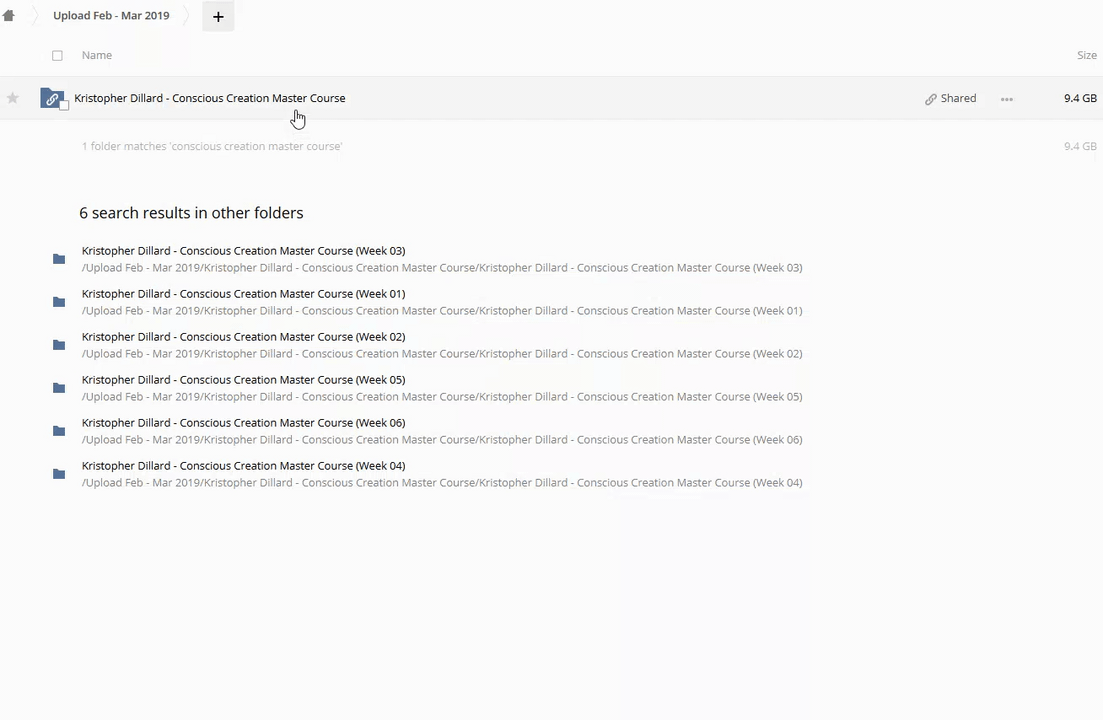This screenshot has width=1103, height=720.
Task: Click the Week 03 result path text
Action: pyautogui.click(x=442, y=268)
